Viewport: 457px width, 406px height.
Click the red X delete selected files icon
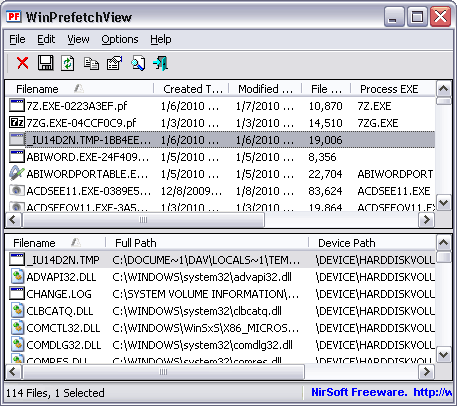point(23,63)
